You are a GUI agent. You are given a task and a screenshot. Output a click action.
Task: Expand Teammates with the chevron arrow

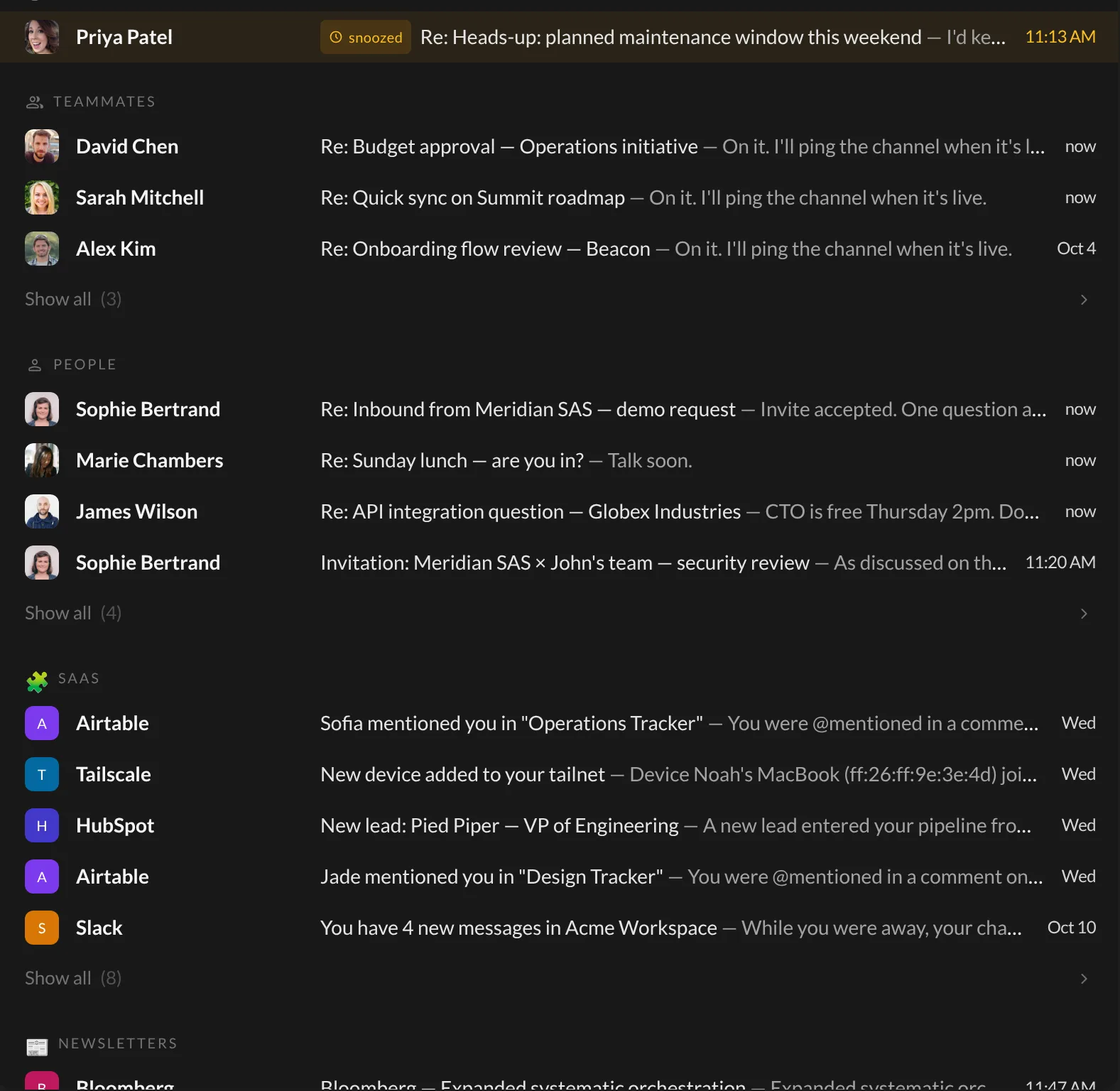(x=1084, y=300)
